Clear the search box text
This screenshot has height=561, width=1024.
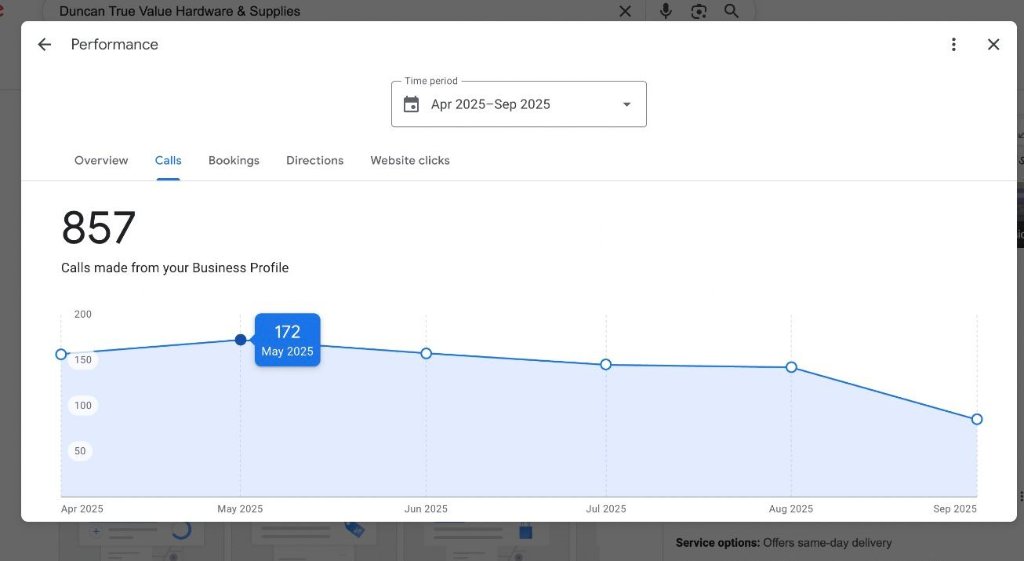625,11
